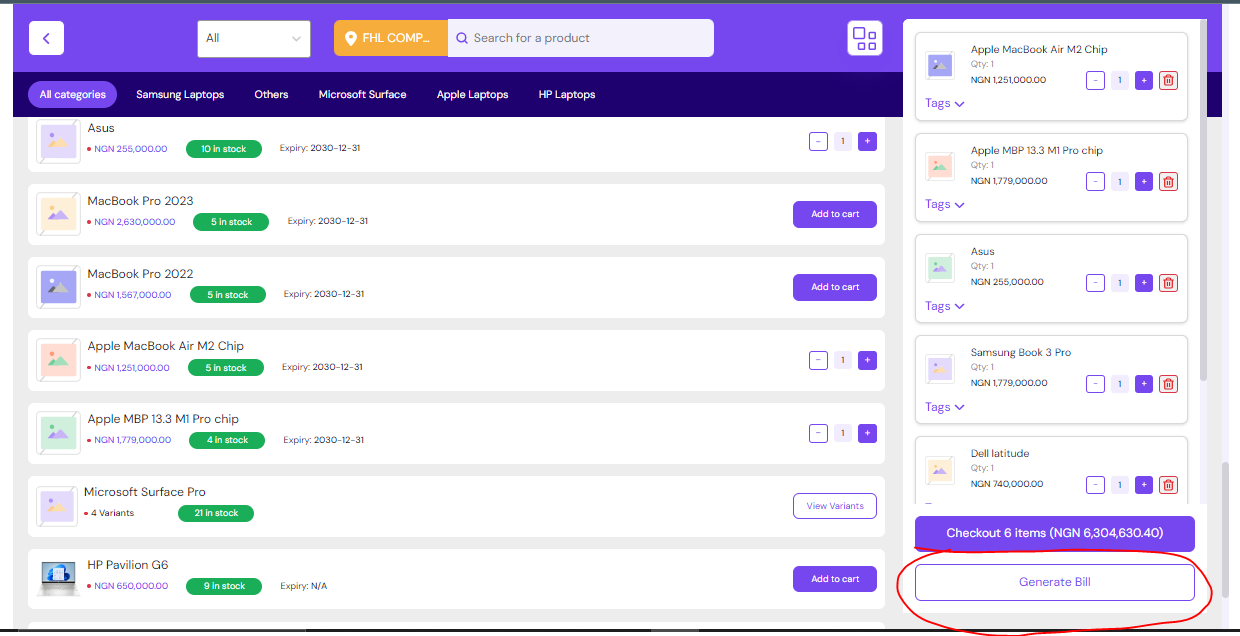Click the '9 in stock' badge

click(x=224, y=586)
